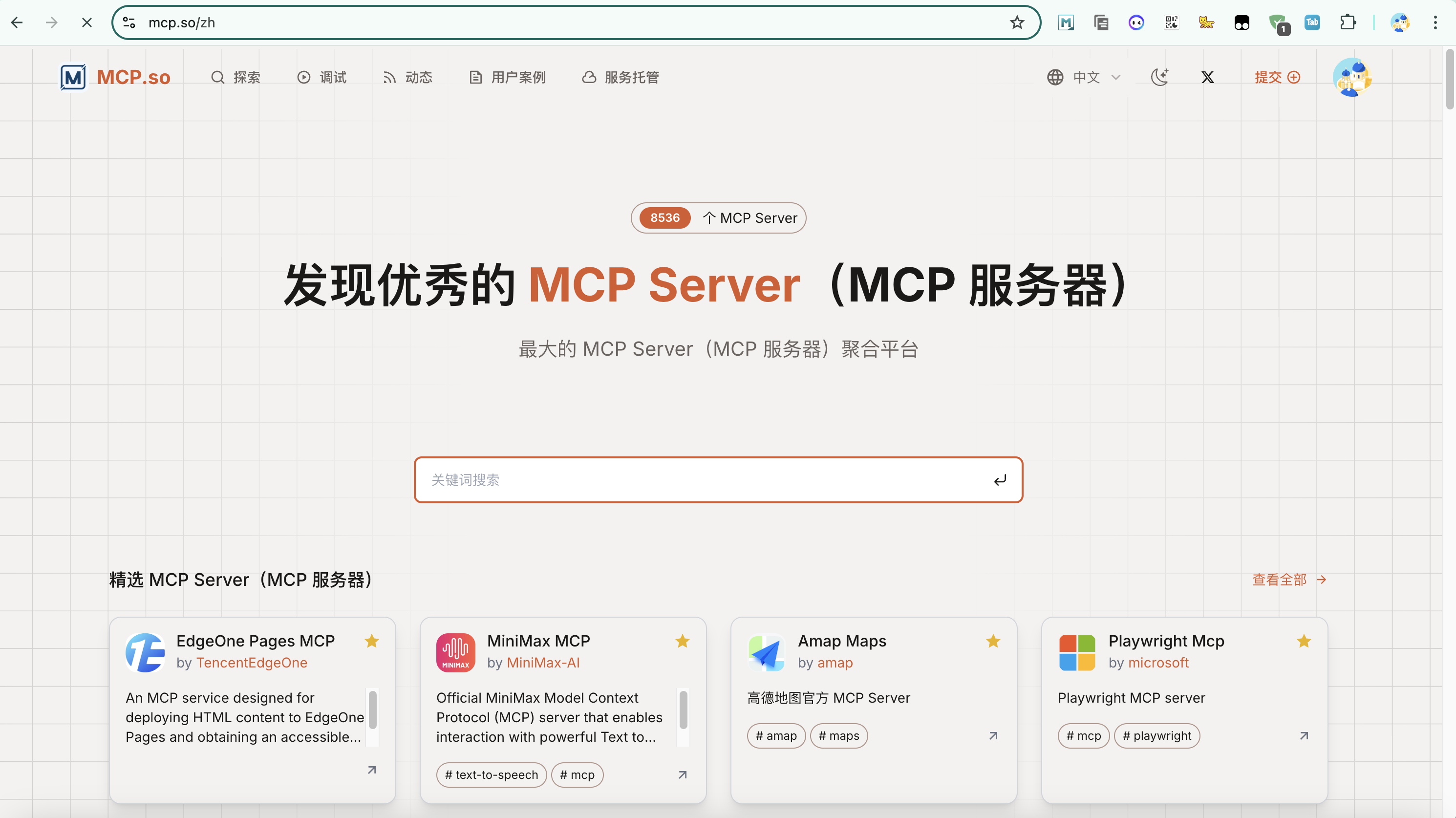Open the 服务托管 nav item
The width and height of the screenshot is (1456, 818).
[x=621, y=77]
